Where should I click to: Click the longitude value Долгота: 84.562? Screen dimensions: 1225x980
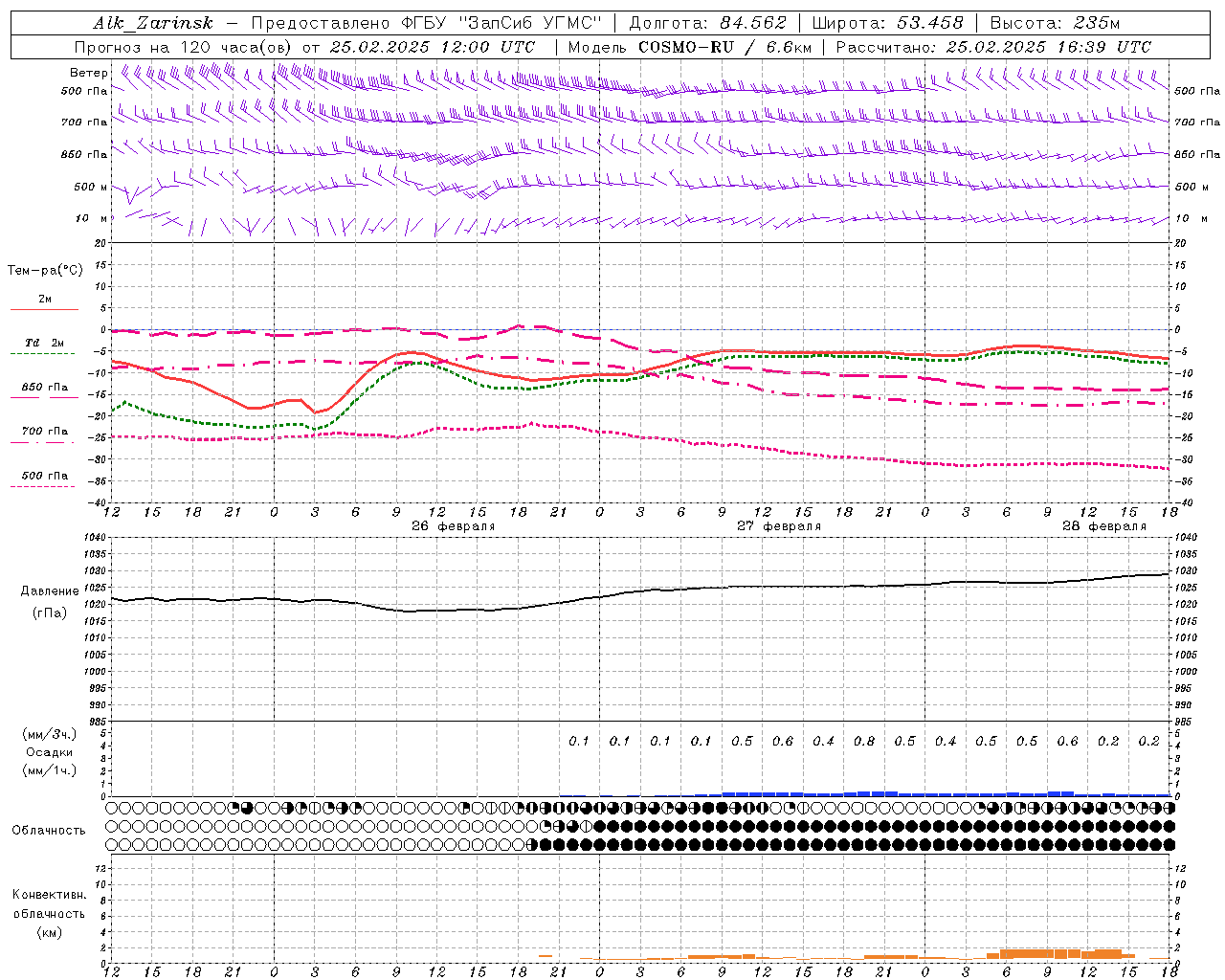pos(707,23)
